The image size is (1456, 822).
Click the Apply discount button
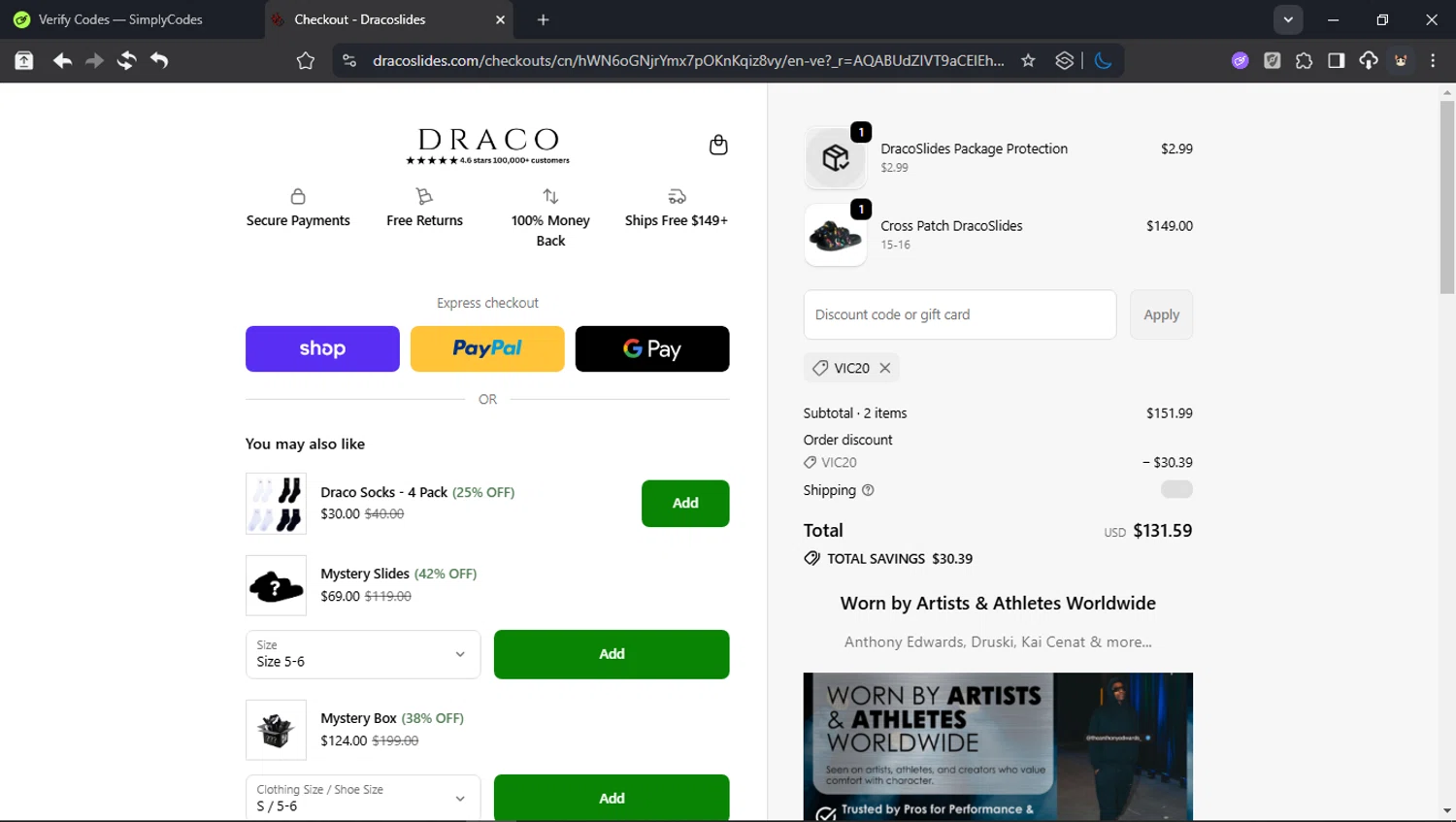1161,314
